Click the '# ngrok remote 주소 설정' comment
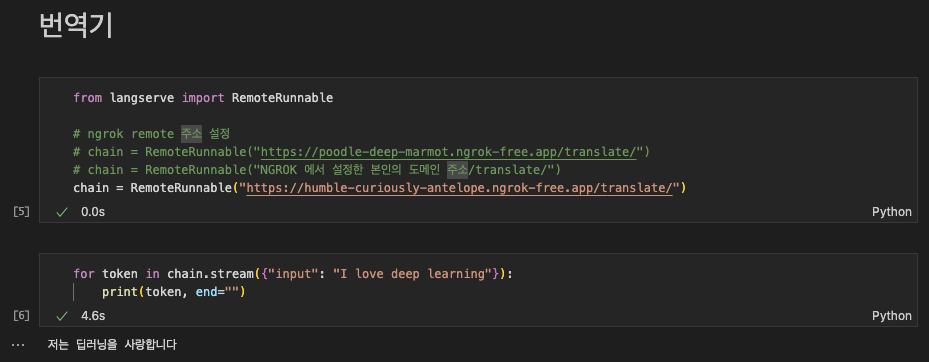 (151, 134)
